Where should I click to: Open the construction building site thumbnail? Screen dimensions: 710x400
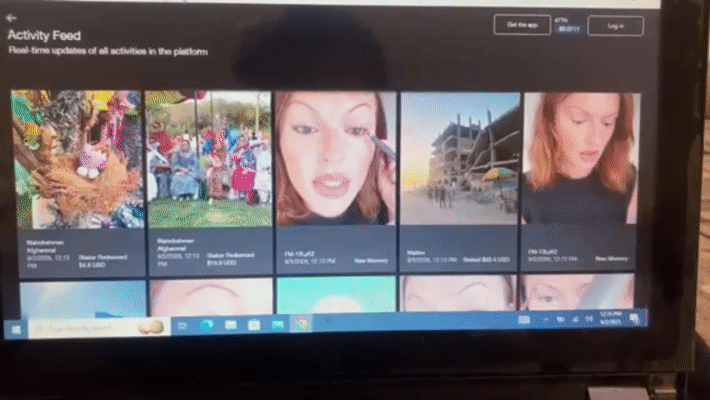tap(460, 159)
